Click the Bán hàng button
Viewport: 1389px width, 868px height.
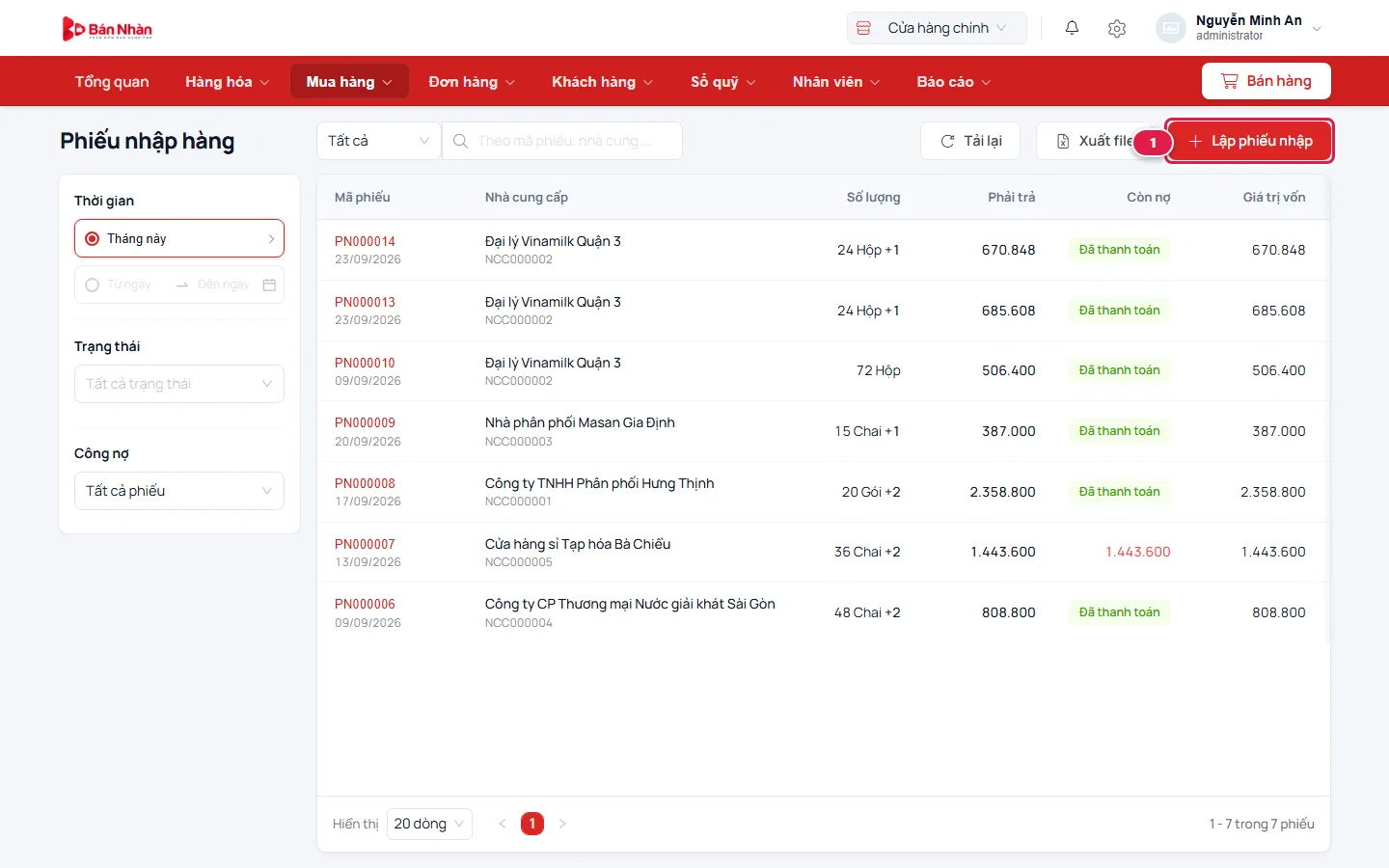[1266, 81]
